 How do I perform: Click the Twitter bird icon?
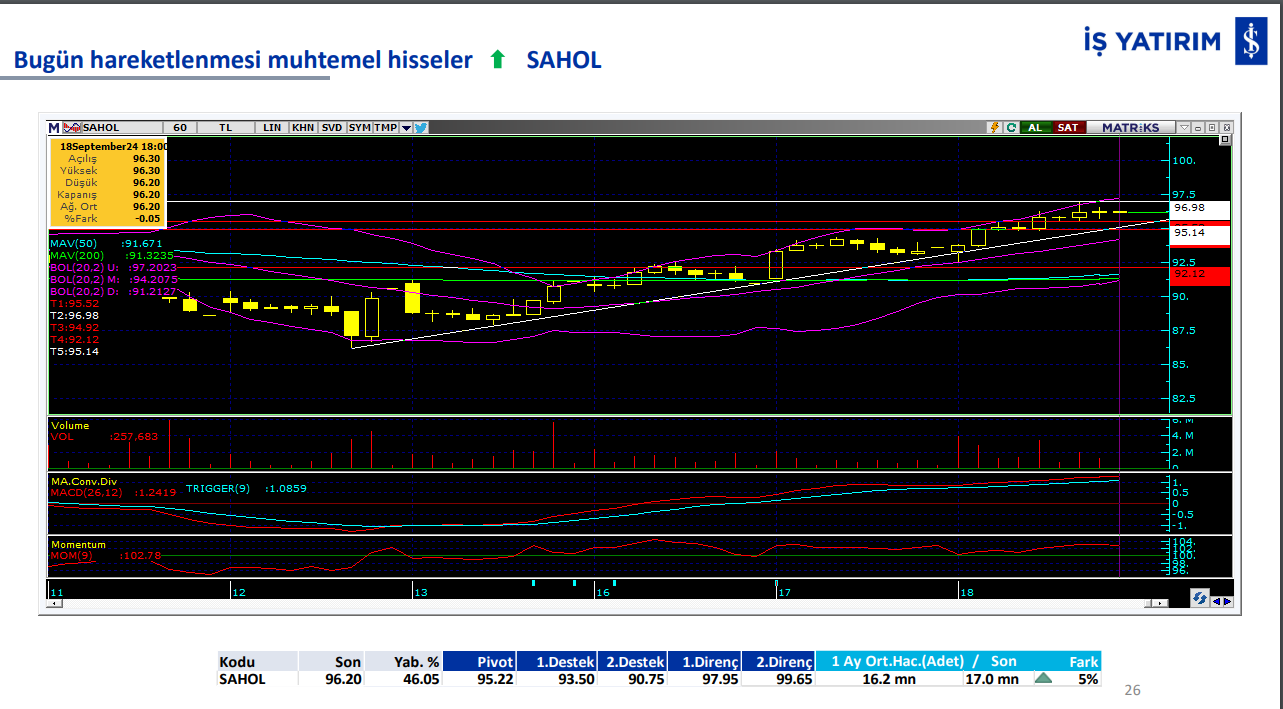[x=421, y=128]
